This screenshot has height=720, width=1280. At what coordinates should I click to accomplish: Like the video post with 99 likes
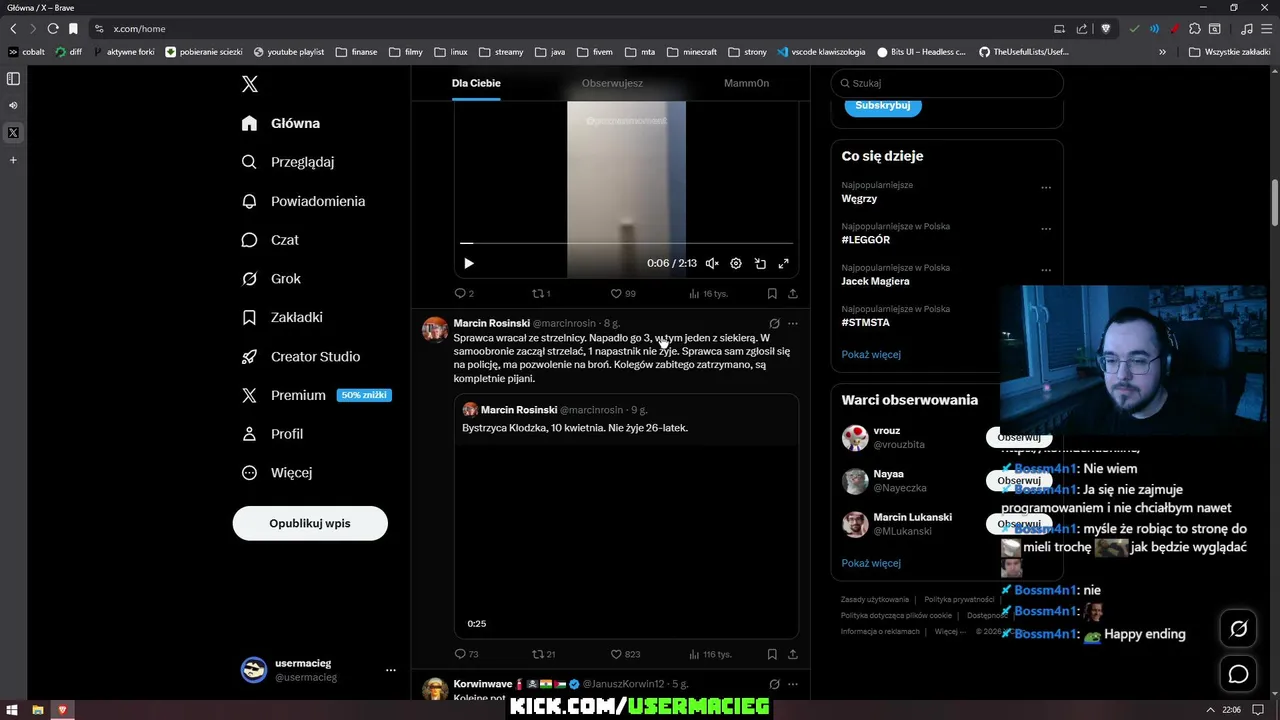(x=623, y=294)
